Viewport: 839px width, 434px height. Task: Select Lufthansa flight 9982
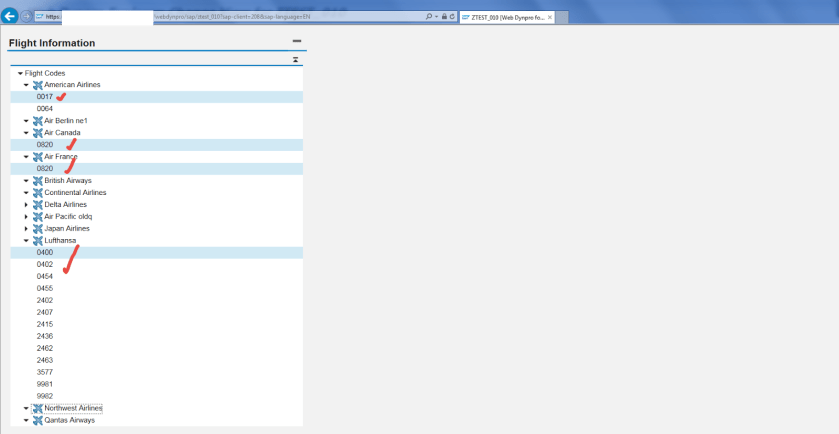click(x=45, y=396)
